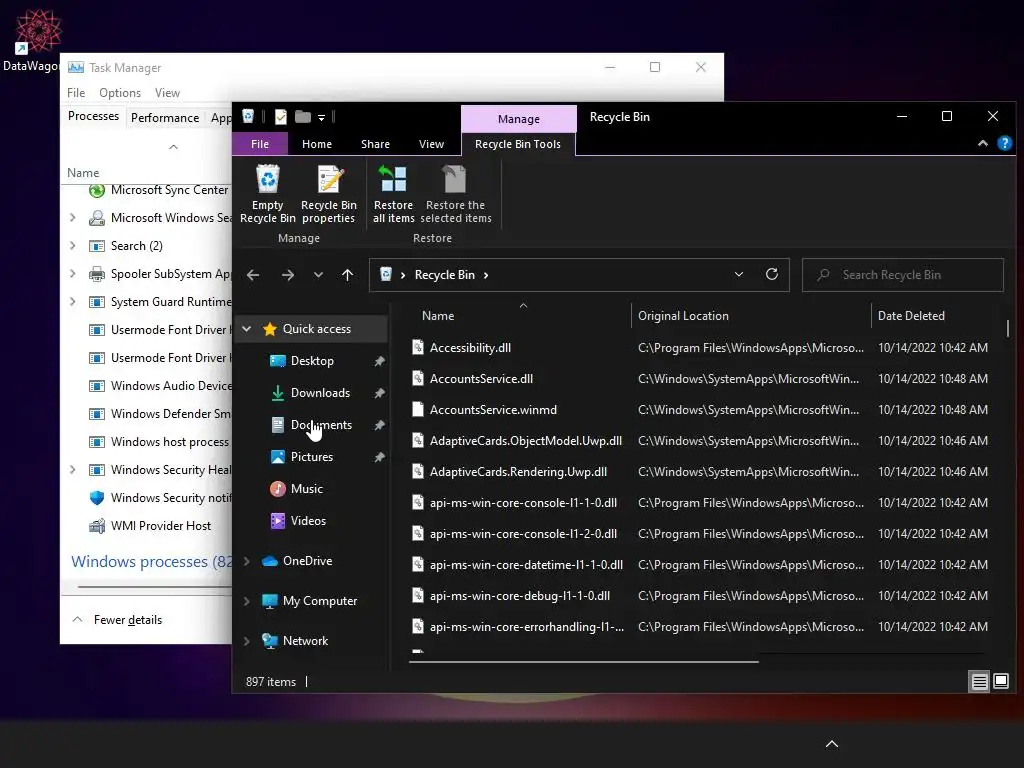Open the address bar history dropdown
The image size is (1024, 768).
click(739, 274)
